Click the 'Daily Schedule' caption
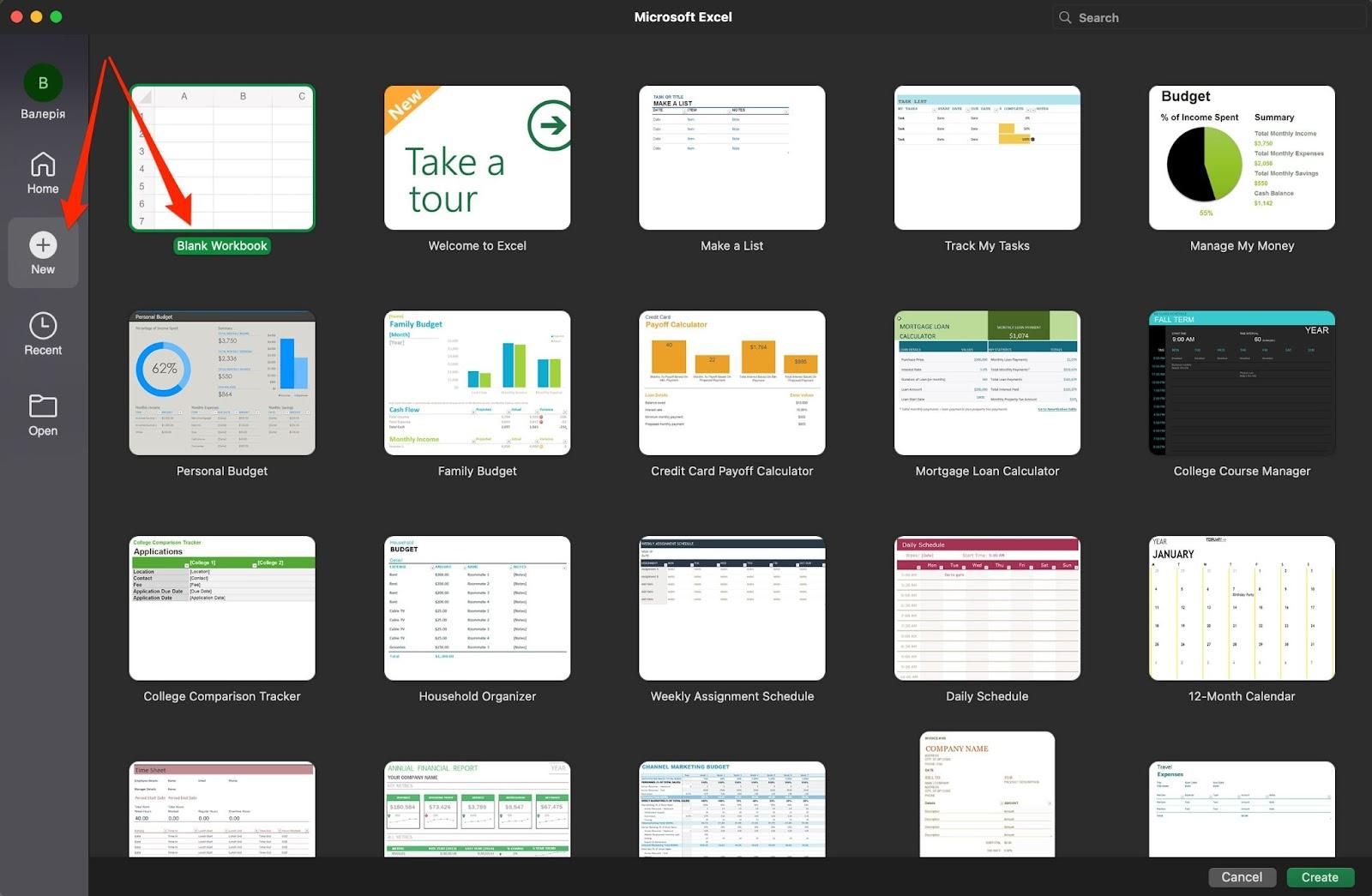 click(987, 697)
